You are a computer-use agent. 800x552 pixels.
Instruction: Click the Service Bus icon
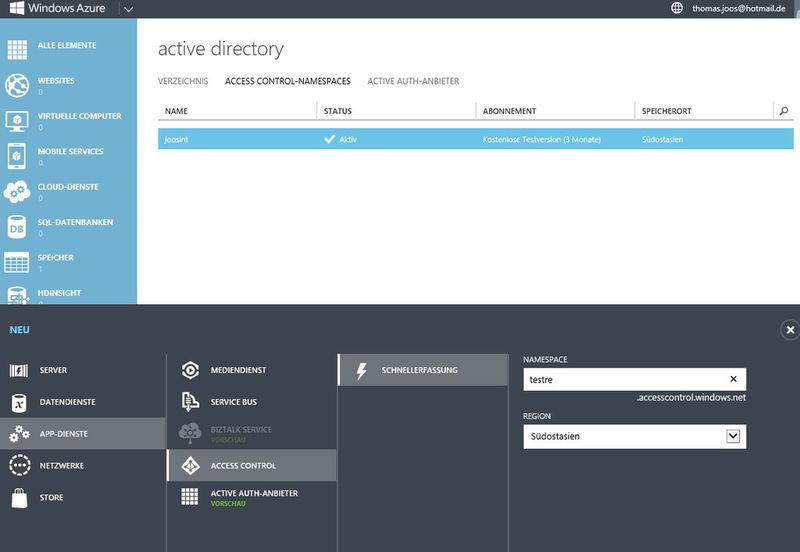tap(190, 402)
